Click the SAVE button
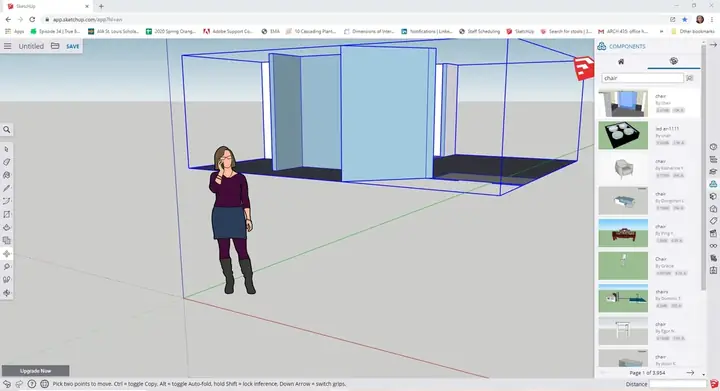The image size is (720, 391). click(x=73, y=46)
